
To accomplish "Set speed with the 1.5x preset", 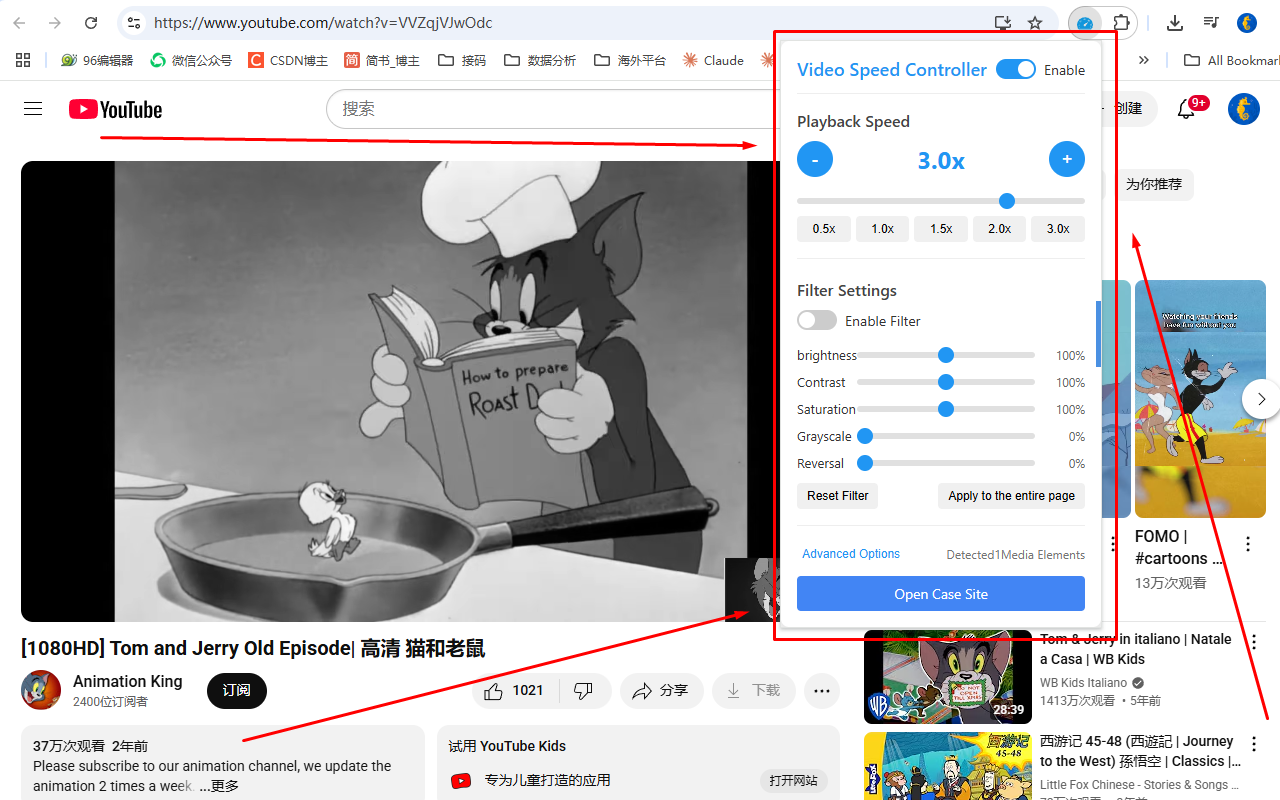I will (x=941, y=229).
